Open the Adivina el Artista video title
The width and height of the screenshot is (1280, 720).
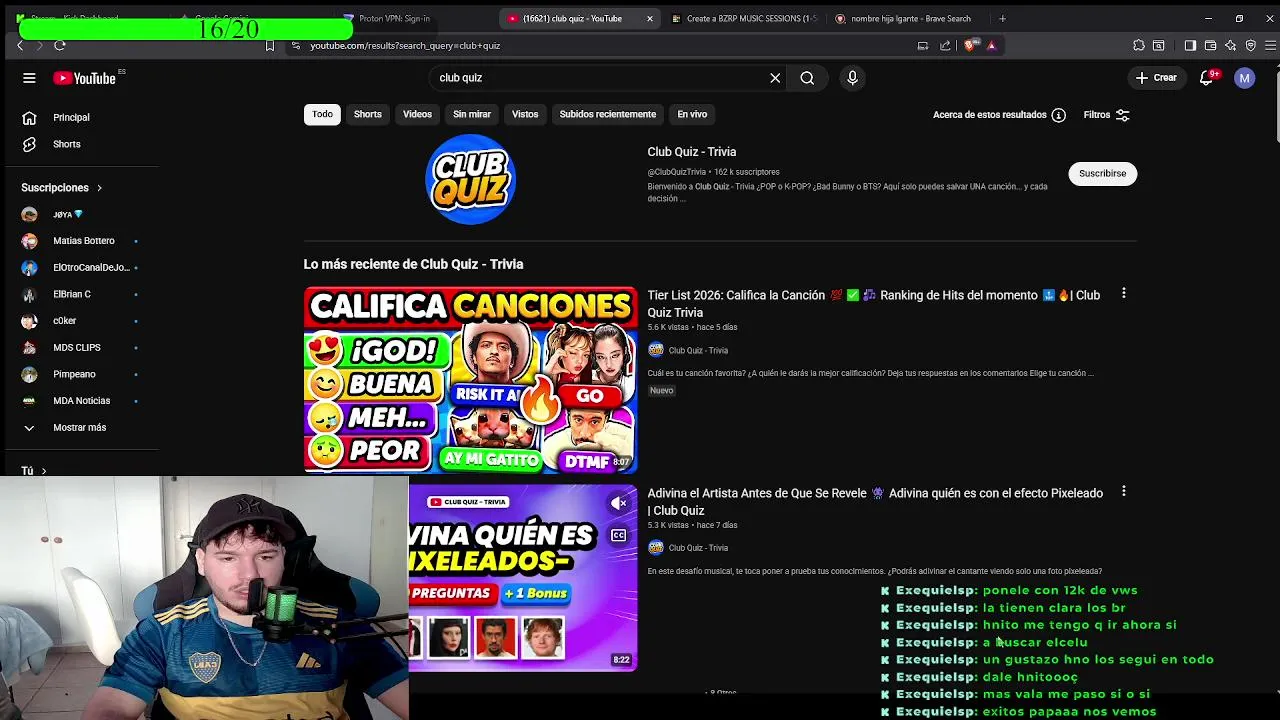(875, 501)
